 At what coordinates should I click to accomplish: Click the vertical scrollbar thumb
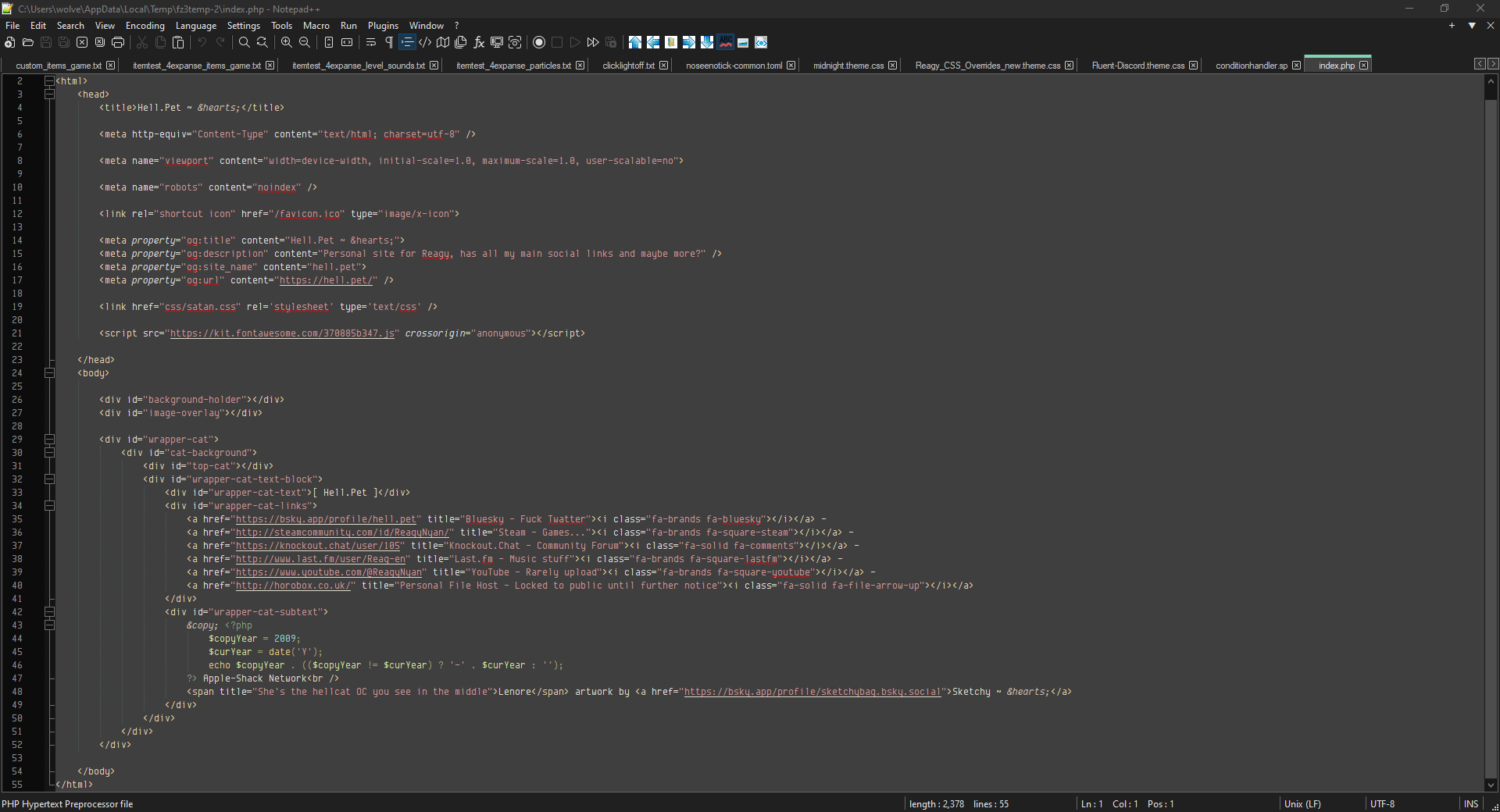pos(1491,437)
